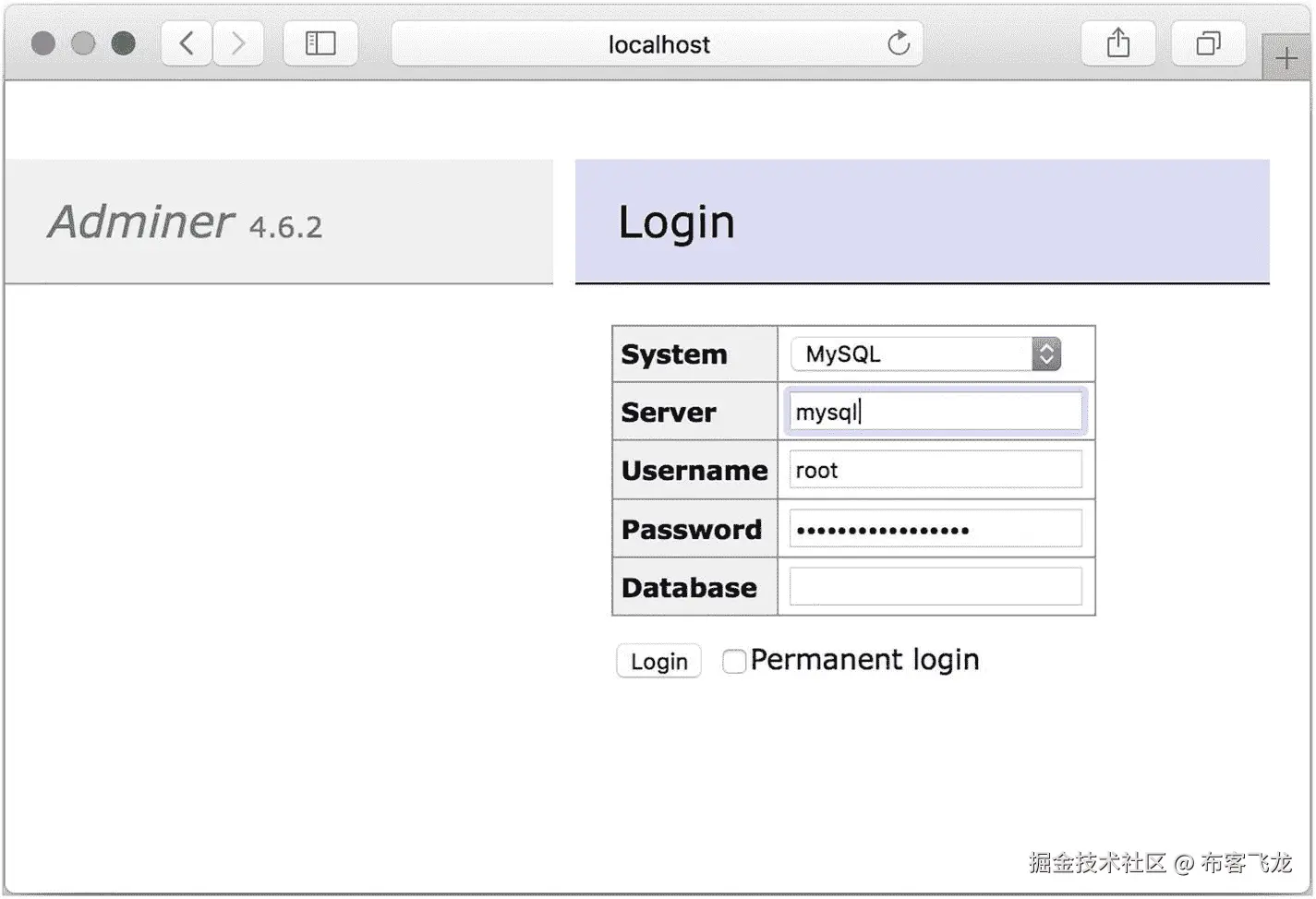Minimize the Safari window
Image resolution: width=1316 pixels, height=899 pixels.
point(83,43)
